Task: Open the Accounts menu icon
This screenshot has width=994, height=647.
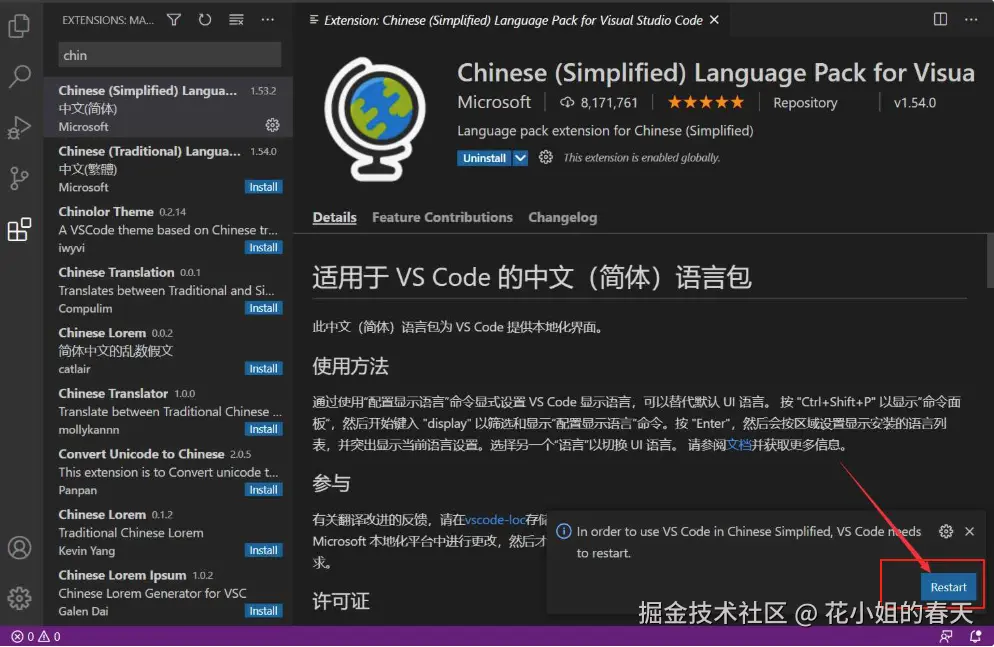Action: pos(19,548)
